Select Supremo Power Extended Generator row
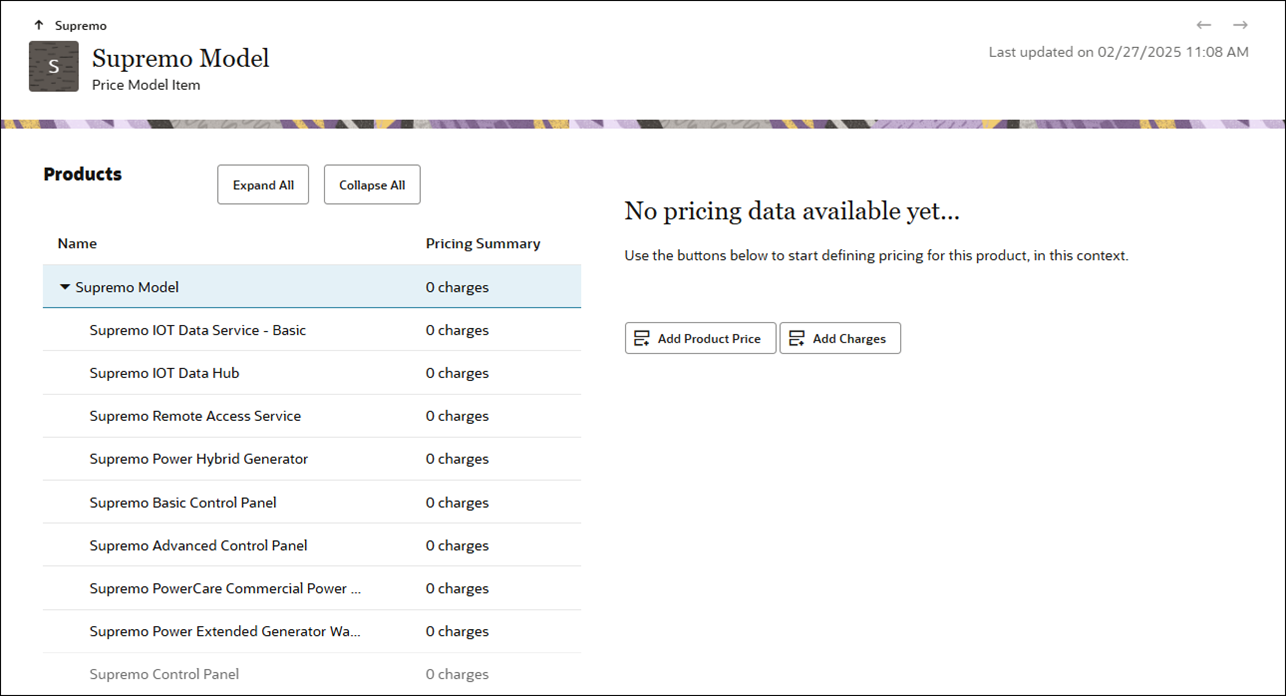Screen dimensions: 1286x696 (x=225, y=631)
